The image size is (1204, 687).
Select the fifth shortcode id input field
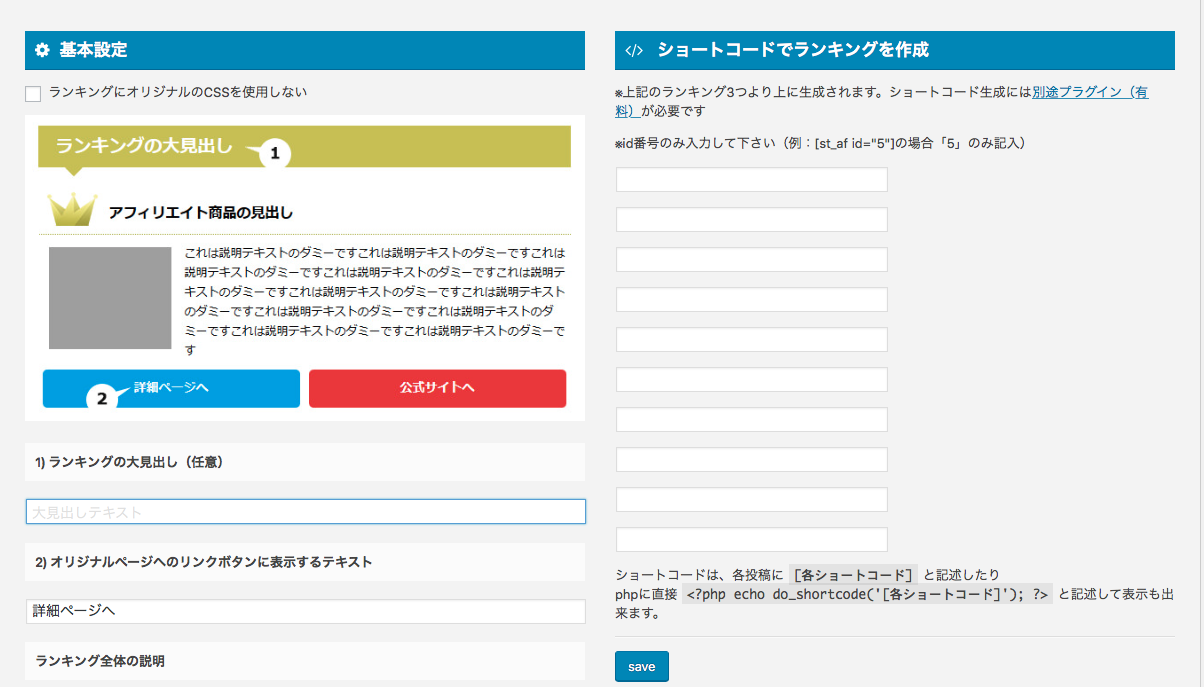(x=752, y=340)
